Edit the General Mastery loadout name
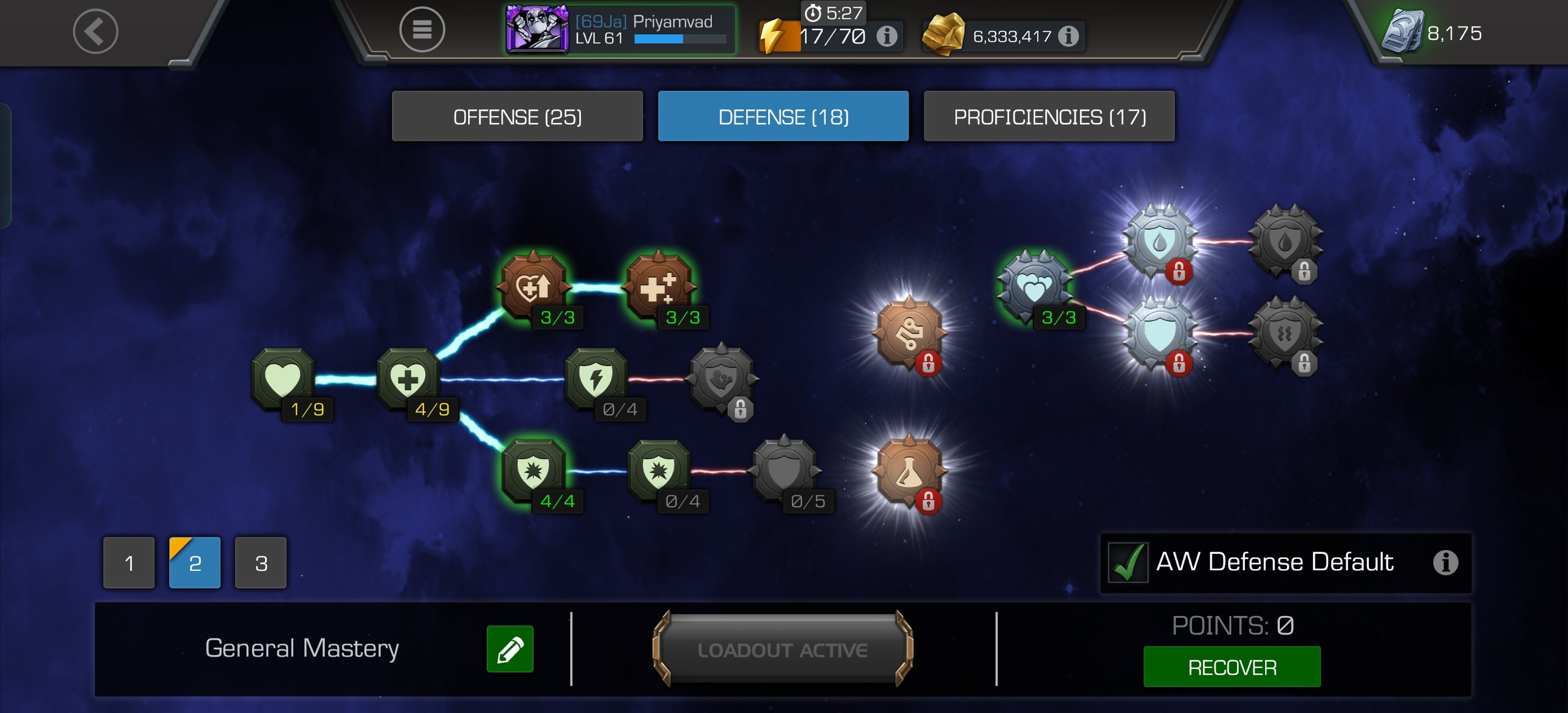The height and width of the screenshot is (713, 1568). [510, 649]
